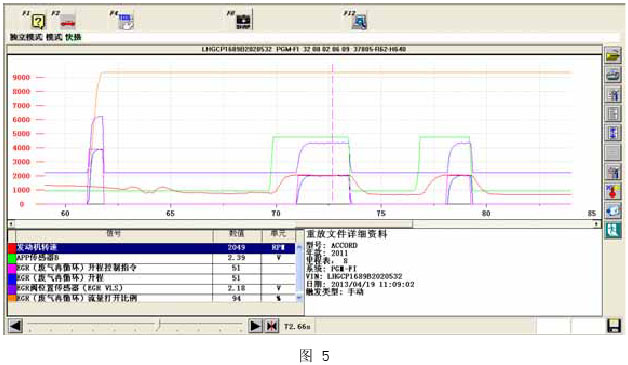This screenshot has width=628, height=365.
Task: Click the printer icon in right sidebar
Action: pyautogui.click(x=613, y=75)
